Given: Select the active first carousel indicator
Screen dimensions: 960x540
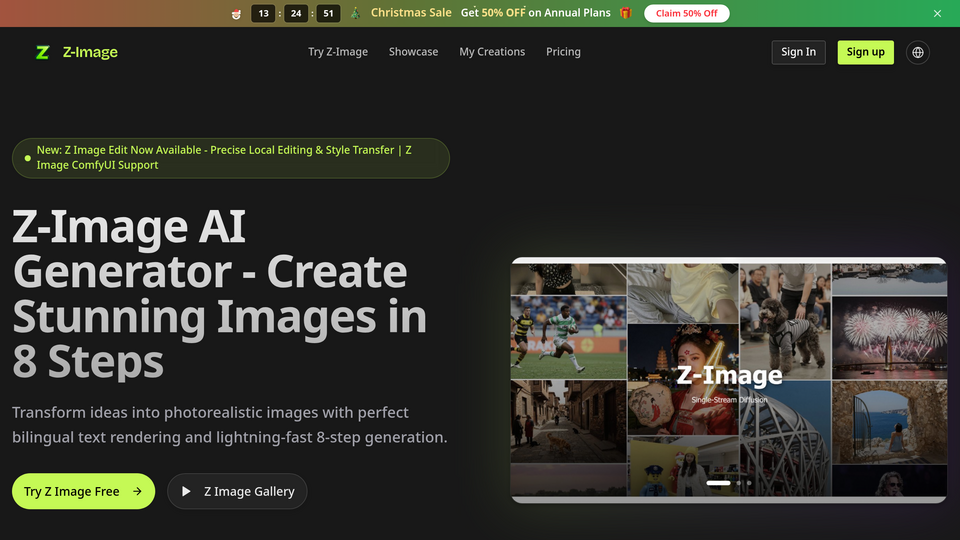Looking at the screenshot, I should click(x=718, y=483).
